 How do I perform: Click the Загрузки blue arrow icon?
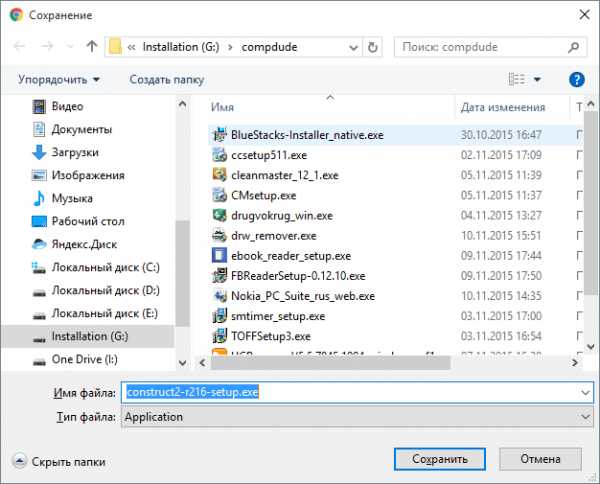(x=39, y=152)
